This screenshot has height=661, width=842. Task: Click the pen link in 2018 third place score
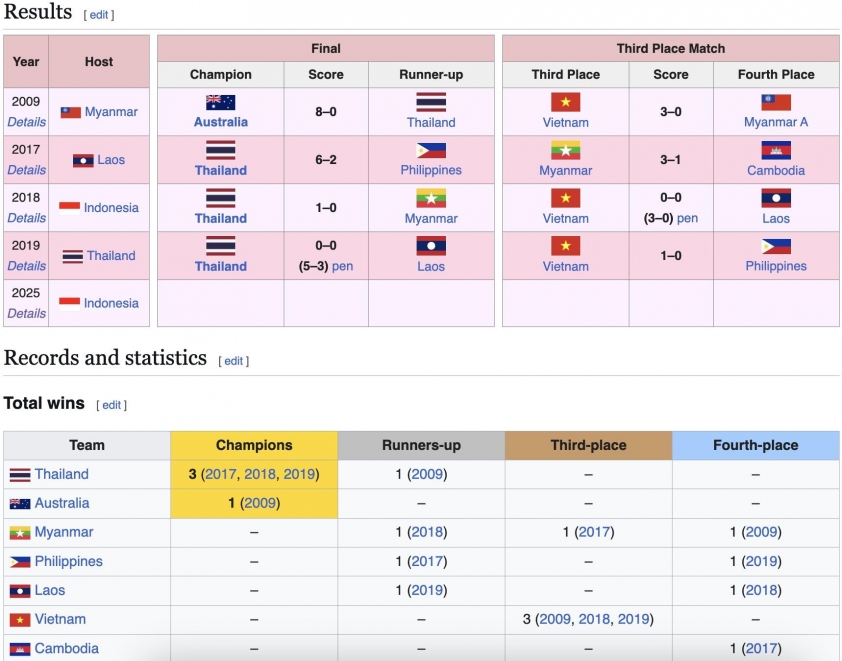[687, 219]
